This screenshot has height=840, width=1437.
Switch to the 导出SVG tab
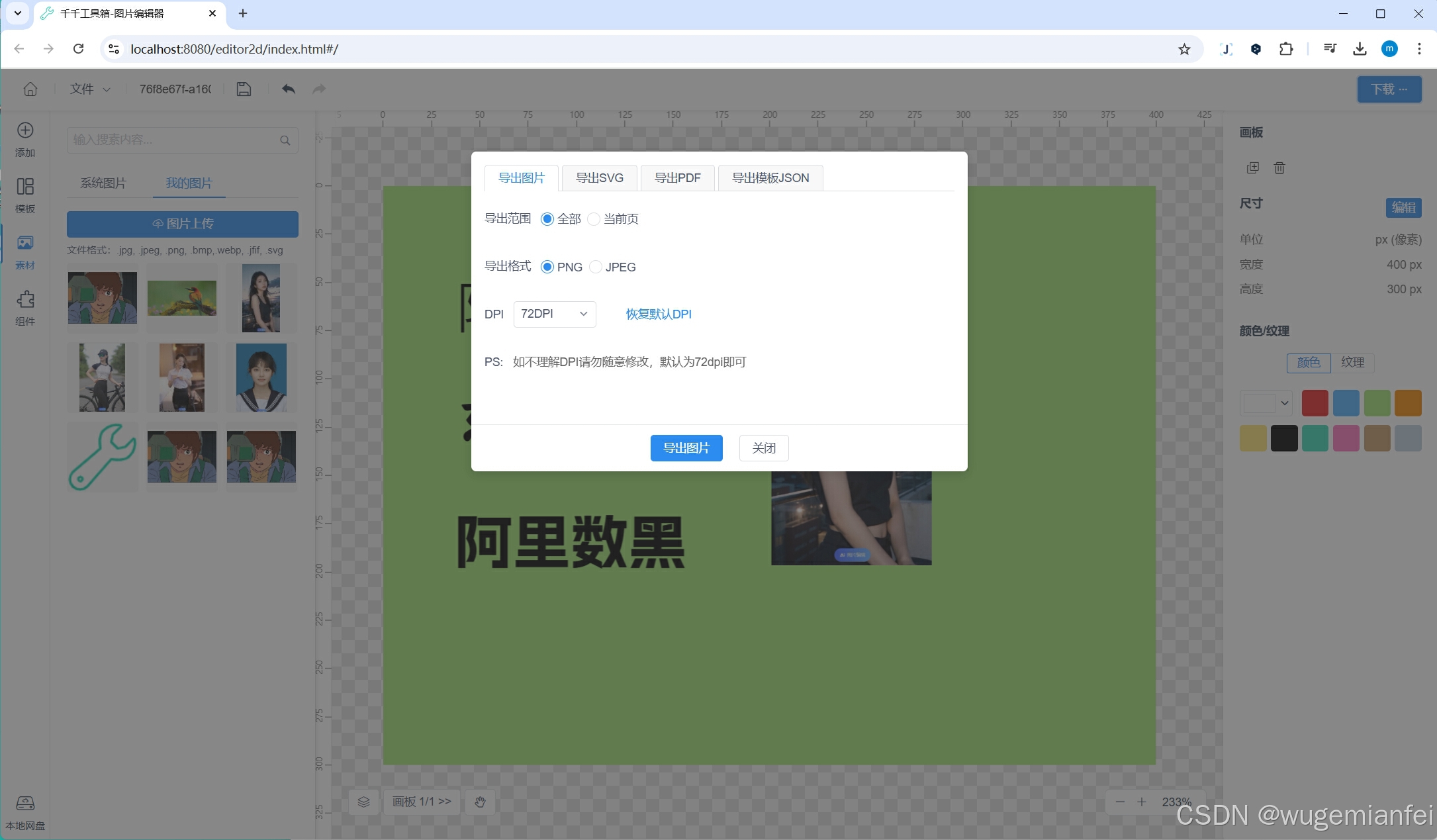599,178
